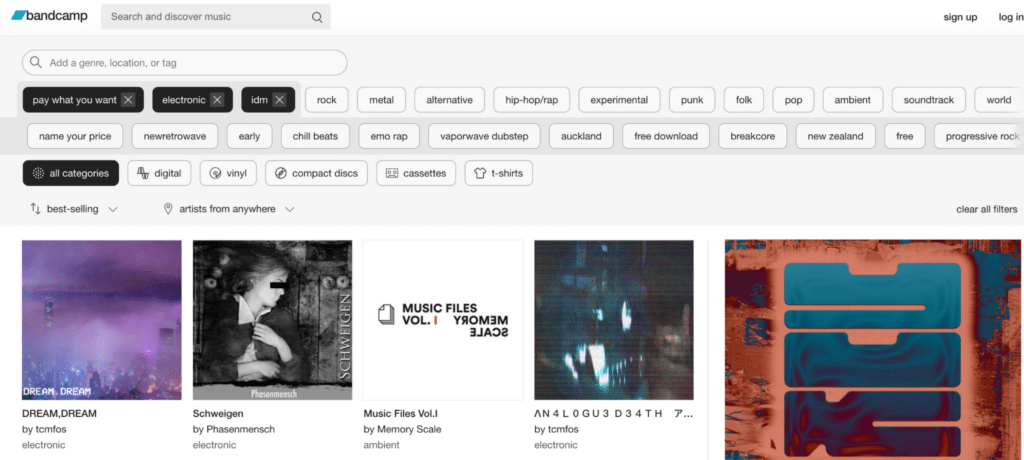Click 'by tcmfos' under DREAM,DREAM
The height and width of the screenshot is (460, 1024).
coord(44,429)
